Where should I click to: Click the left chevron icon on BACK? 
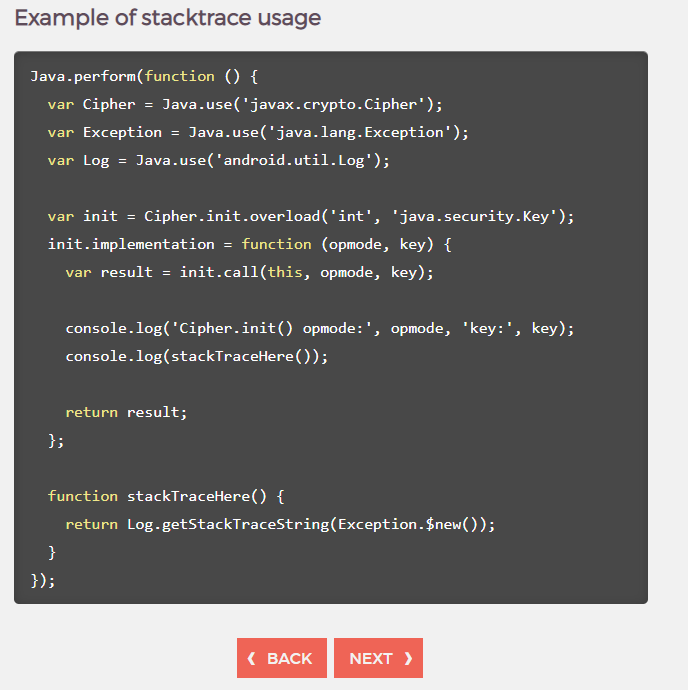(251, 658)
